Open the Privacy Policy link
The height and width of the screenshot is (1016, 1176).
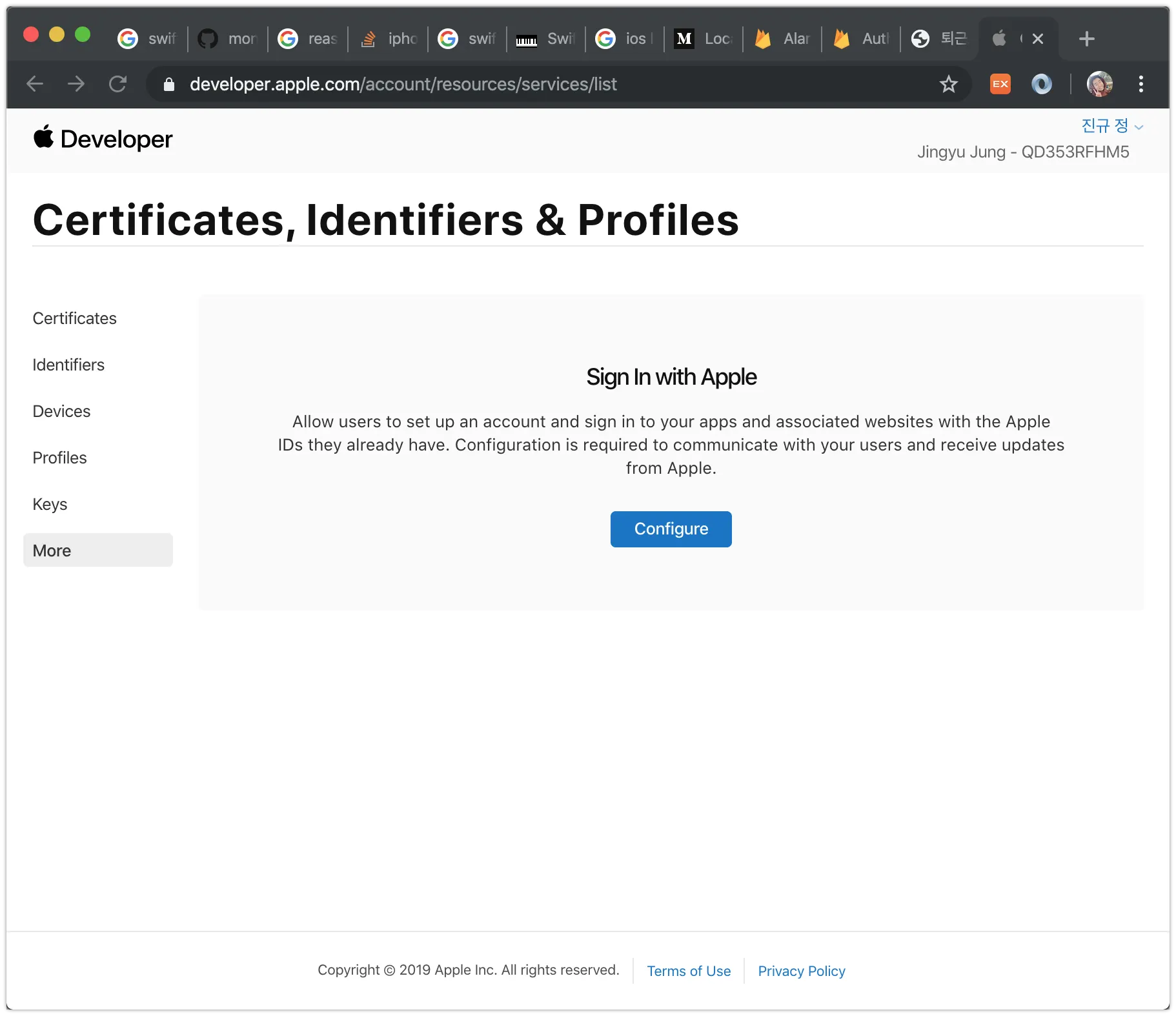(801, 971)
